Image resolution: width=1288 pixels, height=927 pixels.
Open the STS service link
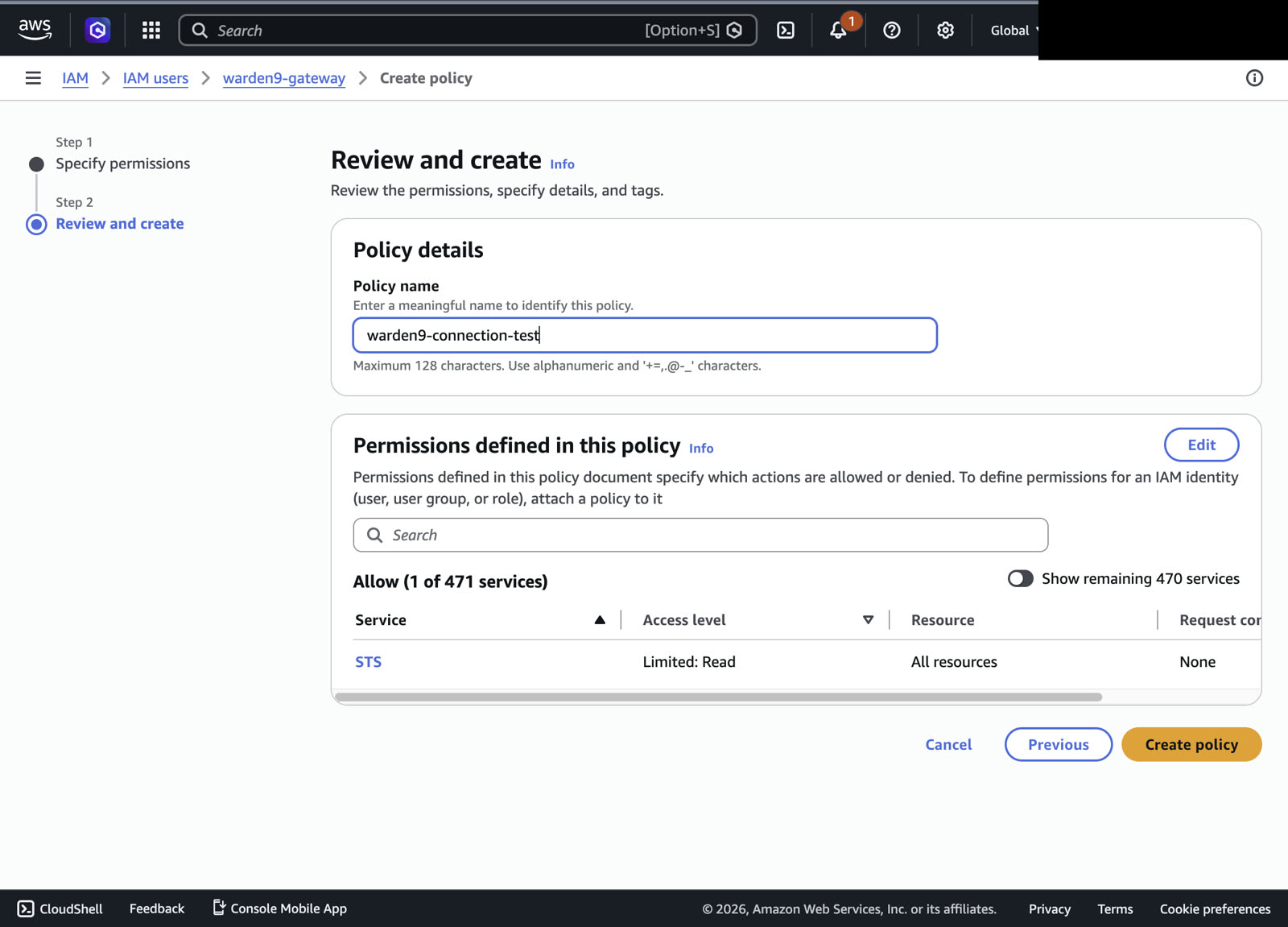click(369, 662)
